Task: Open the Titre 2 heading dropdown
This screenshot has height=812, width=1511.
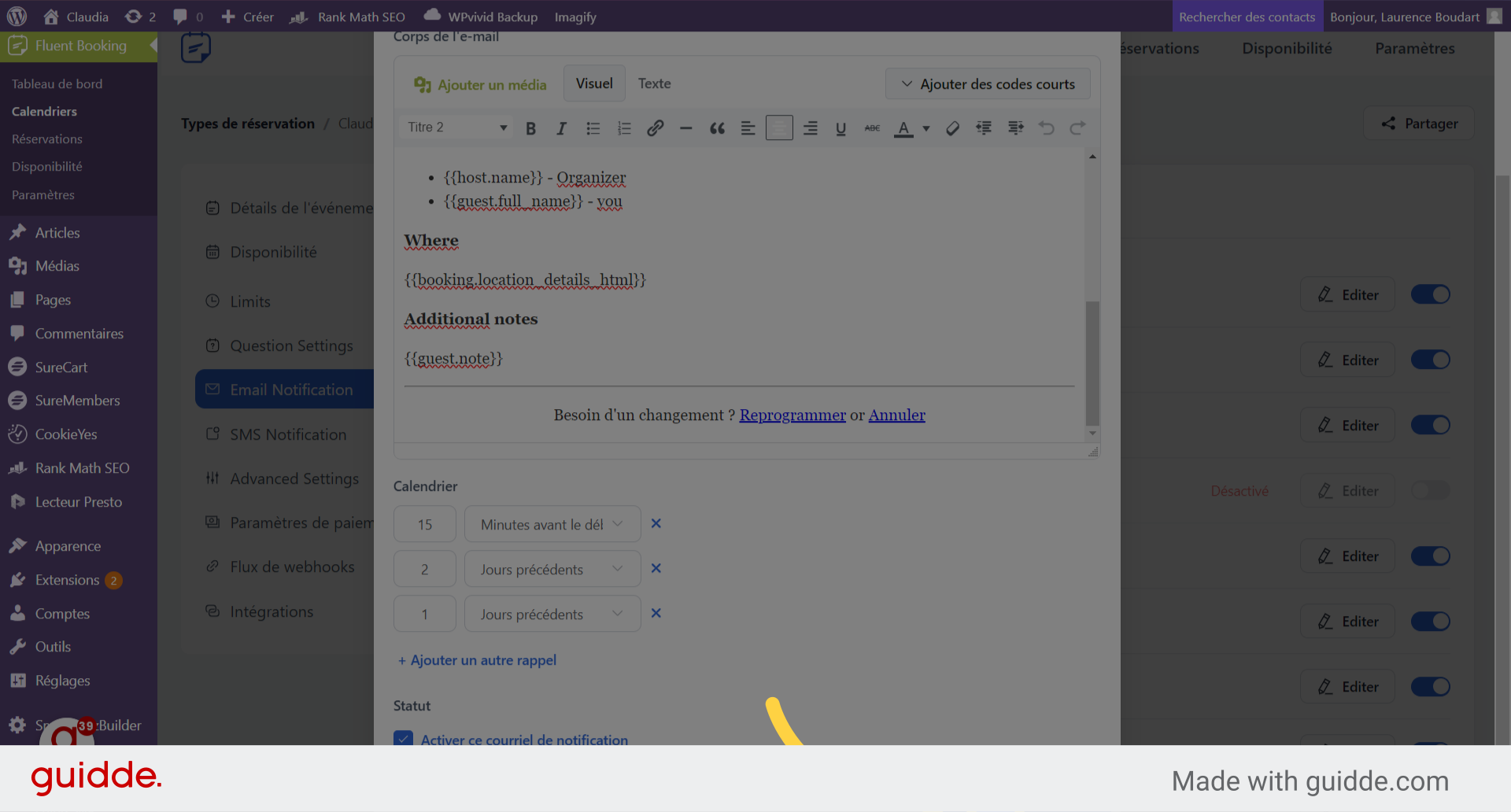Action: [x=456, y=127]
